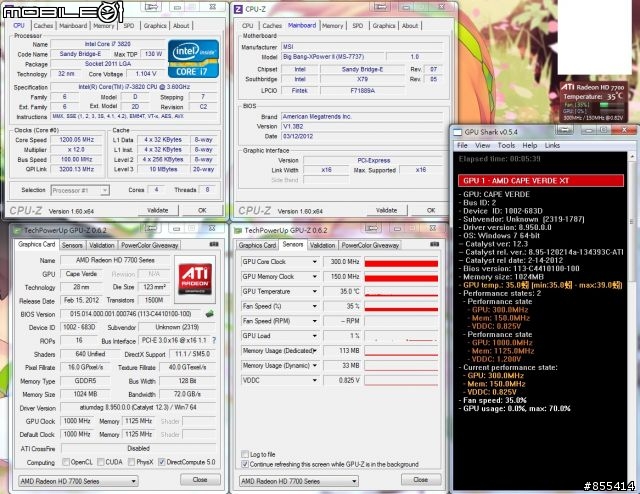640x494 pixels.
Task: Click the GPU Shark title bar icon
Action: [x=458, y=132]
